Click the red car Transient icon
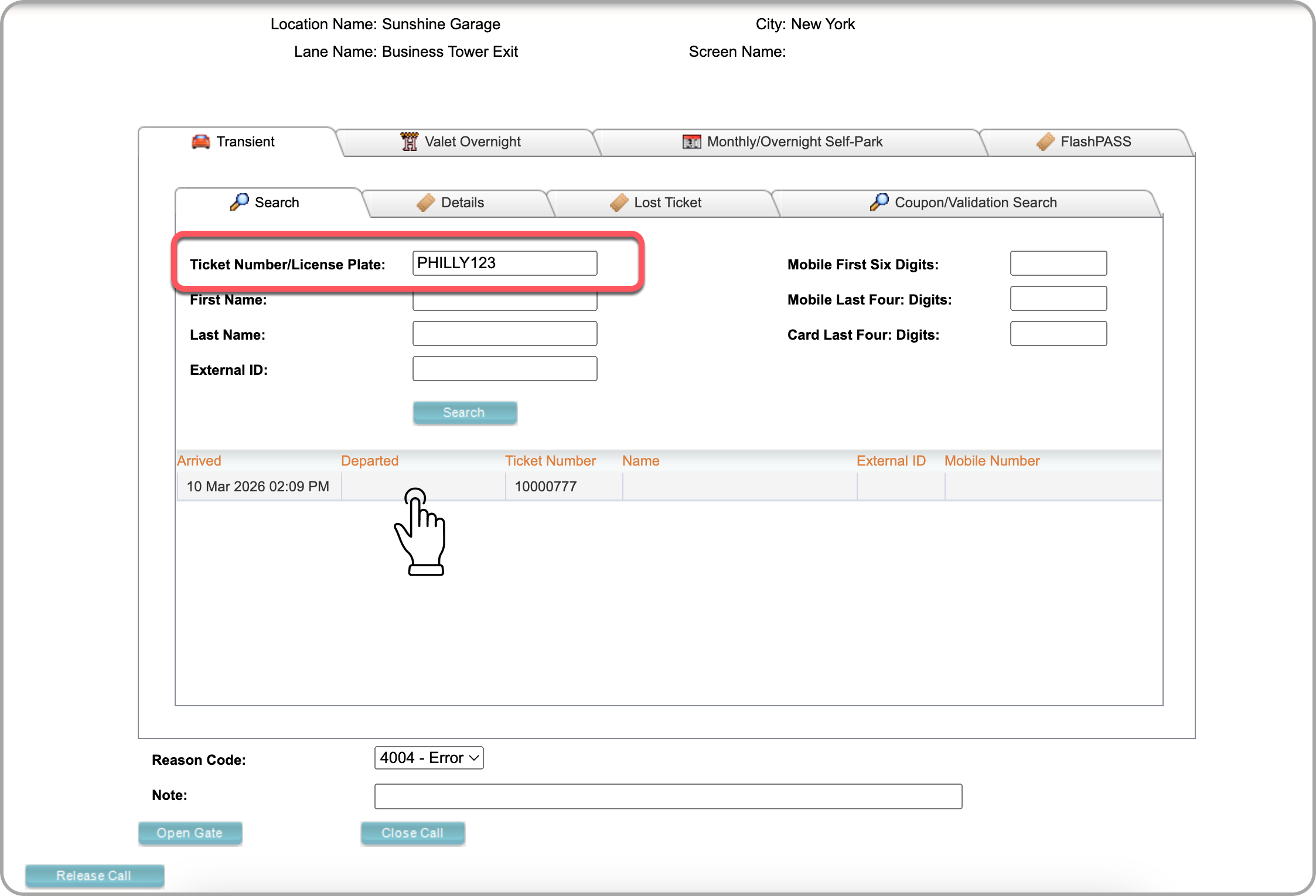 pyautogui.click(x=200, y=142)
